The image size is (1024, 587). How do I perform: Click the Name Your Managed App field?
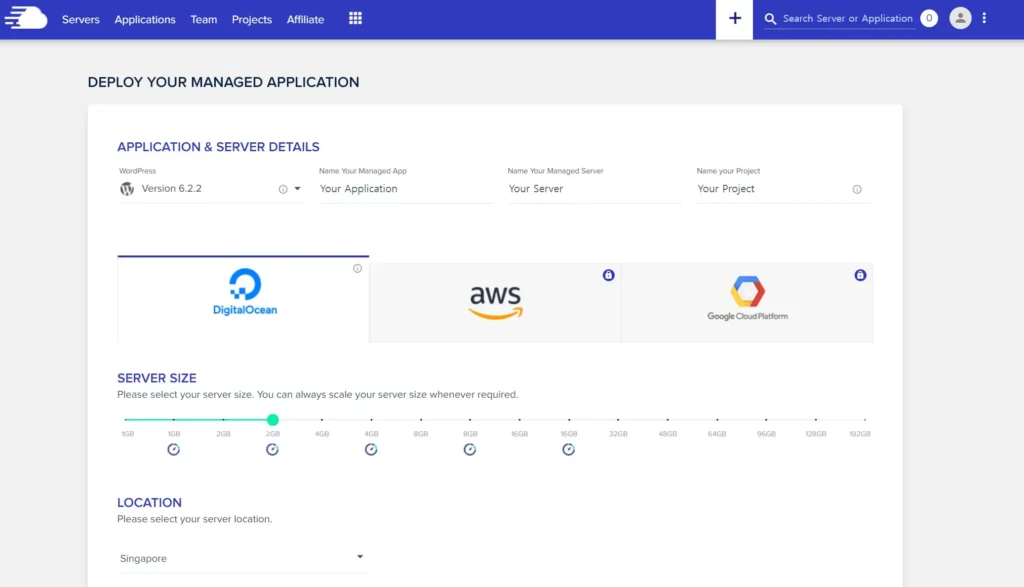pos(406,189)
